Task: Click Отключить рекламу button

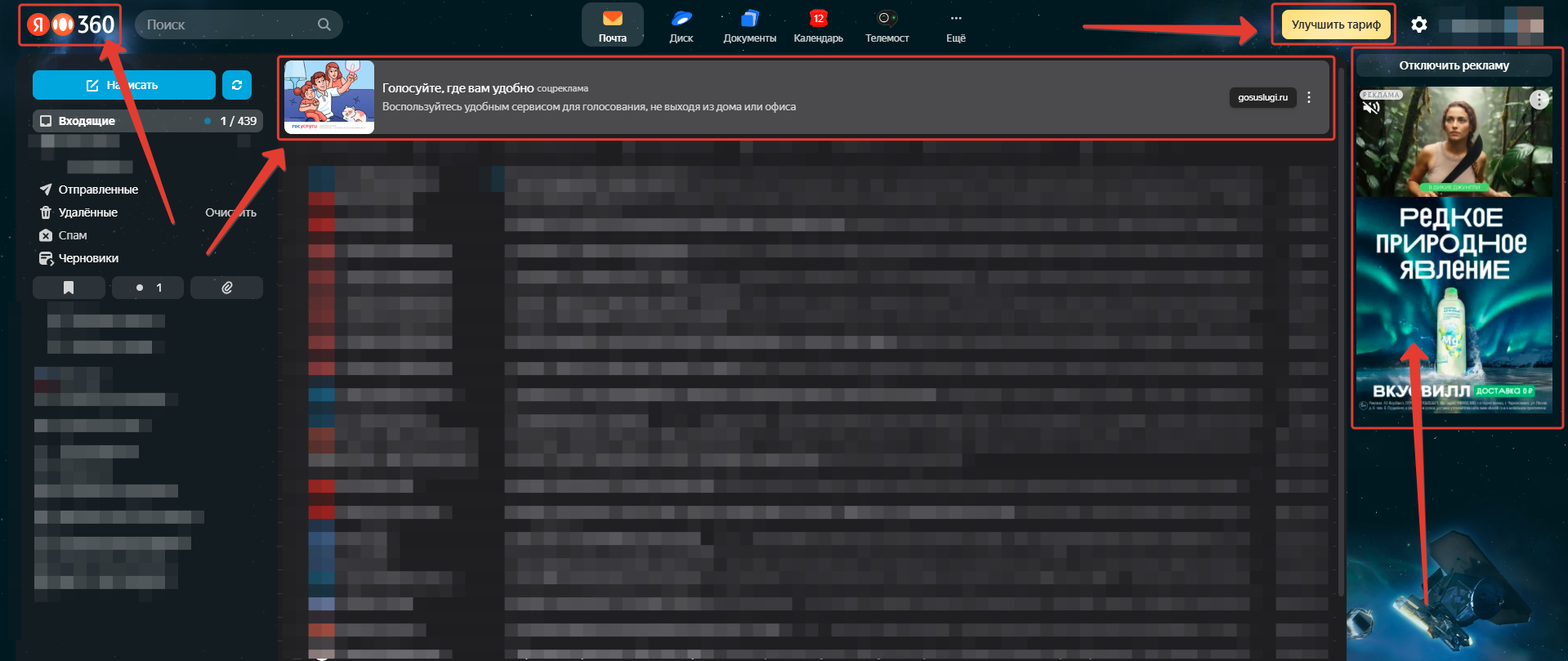Action: (1454, 65)
